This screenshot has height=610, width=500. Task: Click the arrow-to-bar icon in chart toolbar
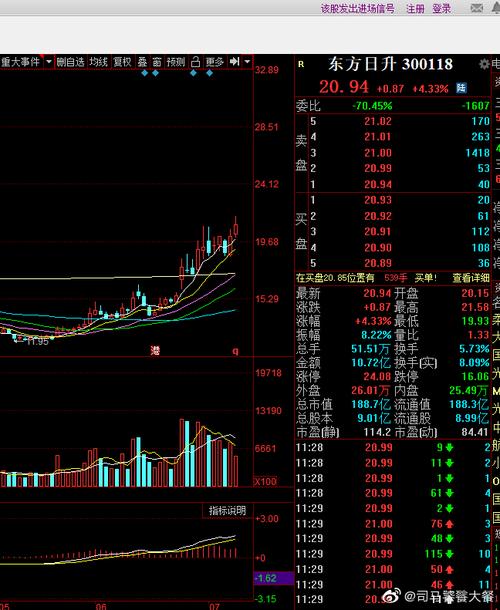click(x=234, y=61)
